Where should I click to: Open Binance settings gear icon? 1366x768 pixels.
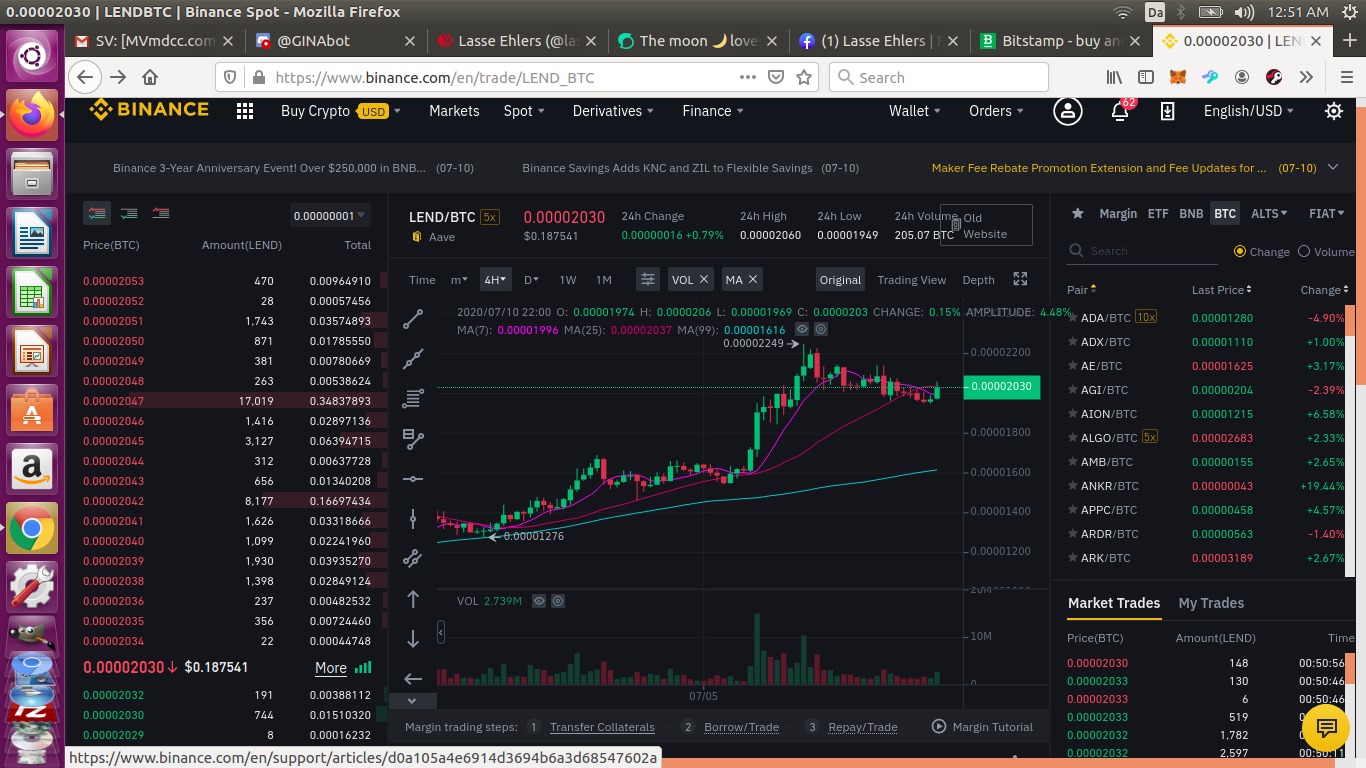pos(1334,111)
